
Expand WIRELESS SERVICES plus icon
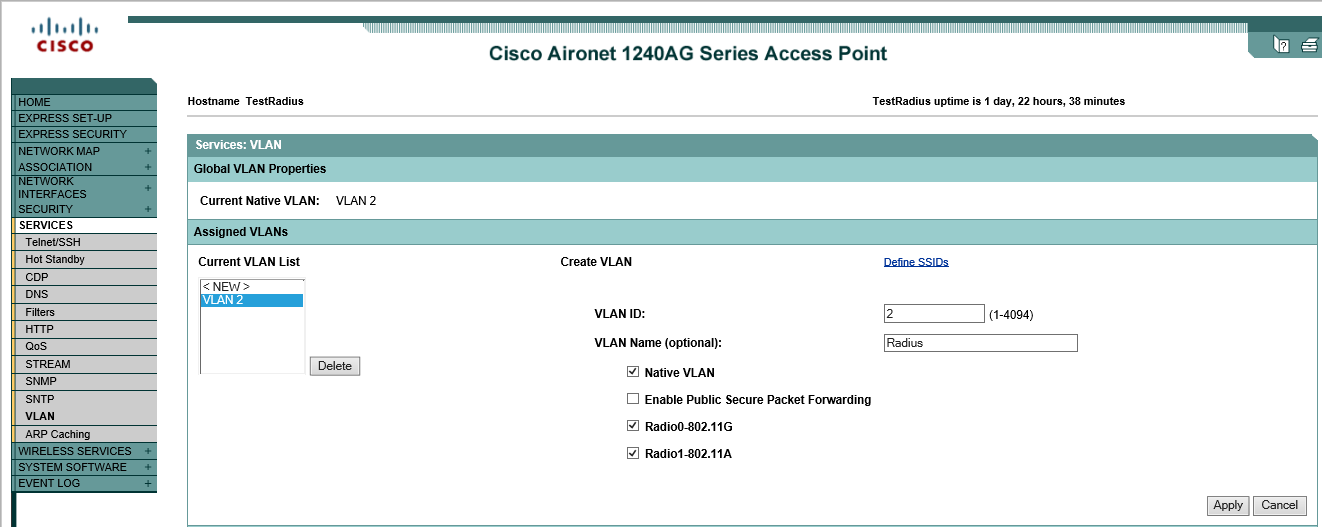148,451
